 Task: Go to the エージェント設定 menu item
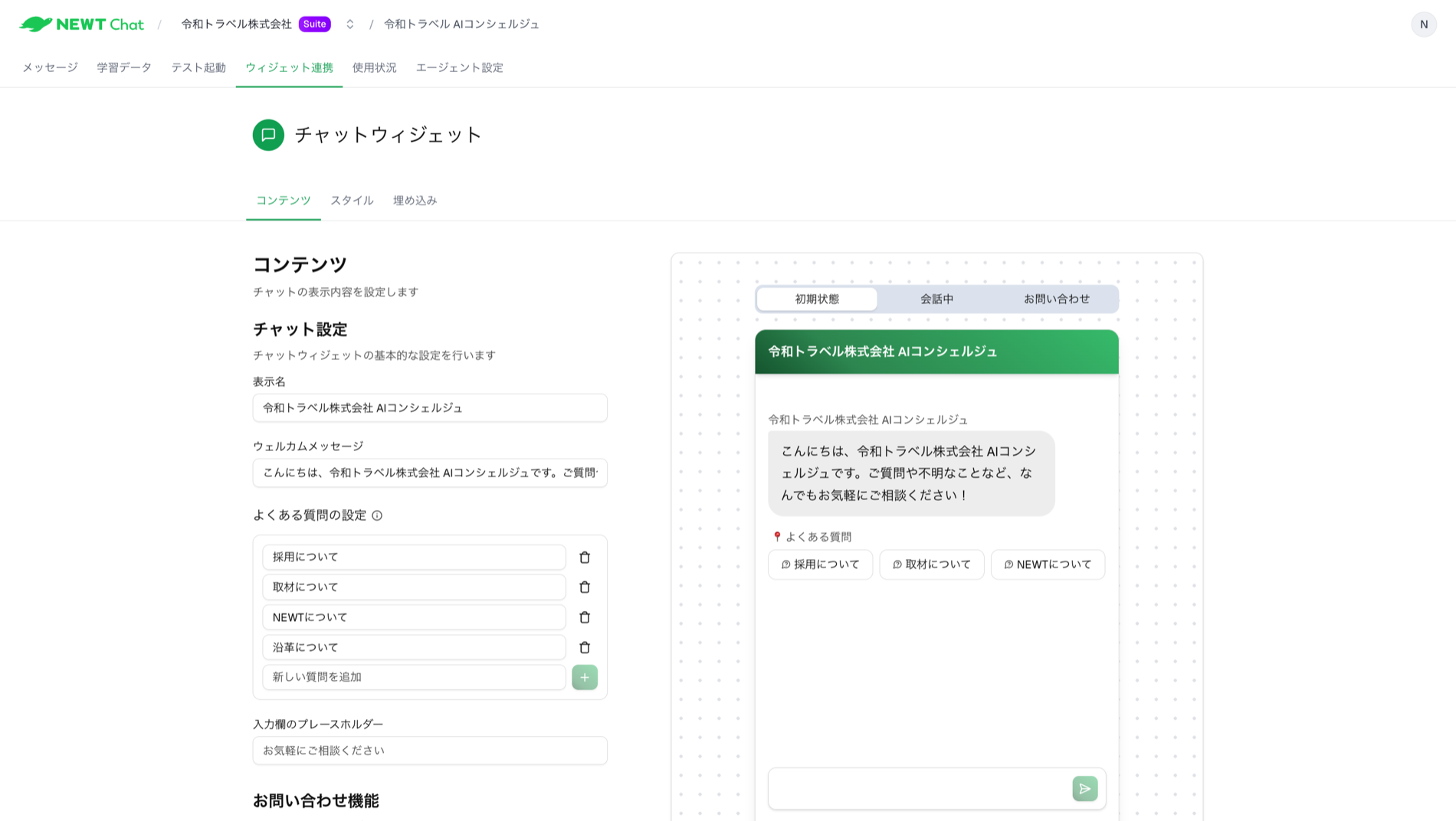[x=459, y=67]
